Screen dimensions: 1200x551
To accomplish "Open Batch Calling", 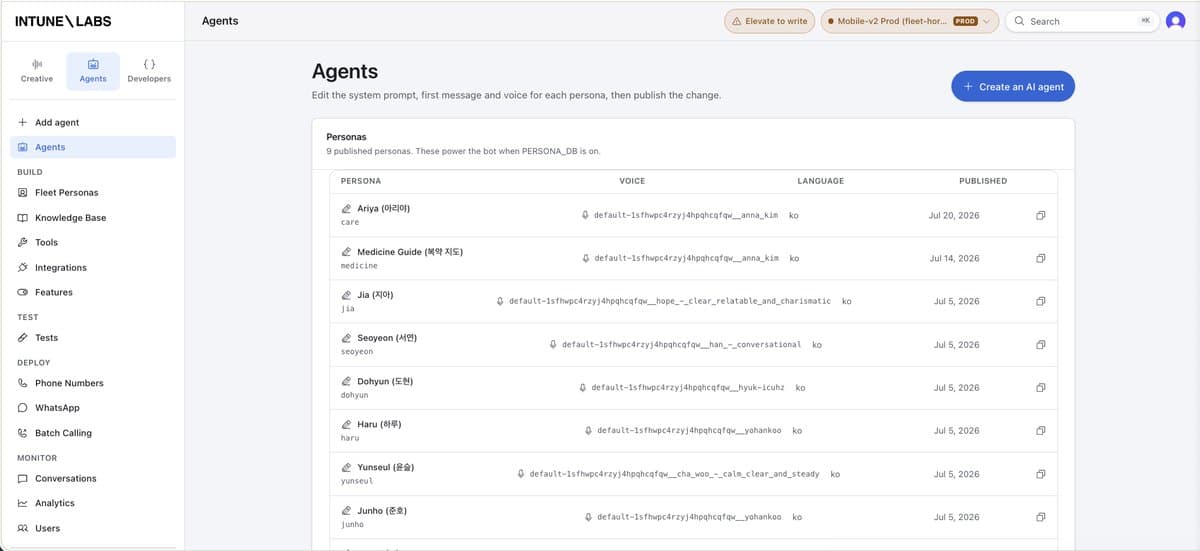I will click(x=93, y=433).
